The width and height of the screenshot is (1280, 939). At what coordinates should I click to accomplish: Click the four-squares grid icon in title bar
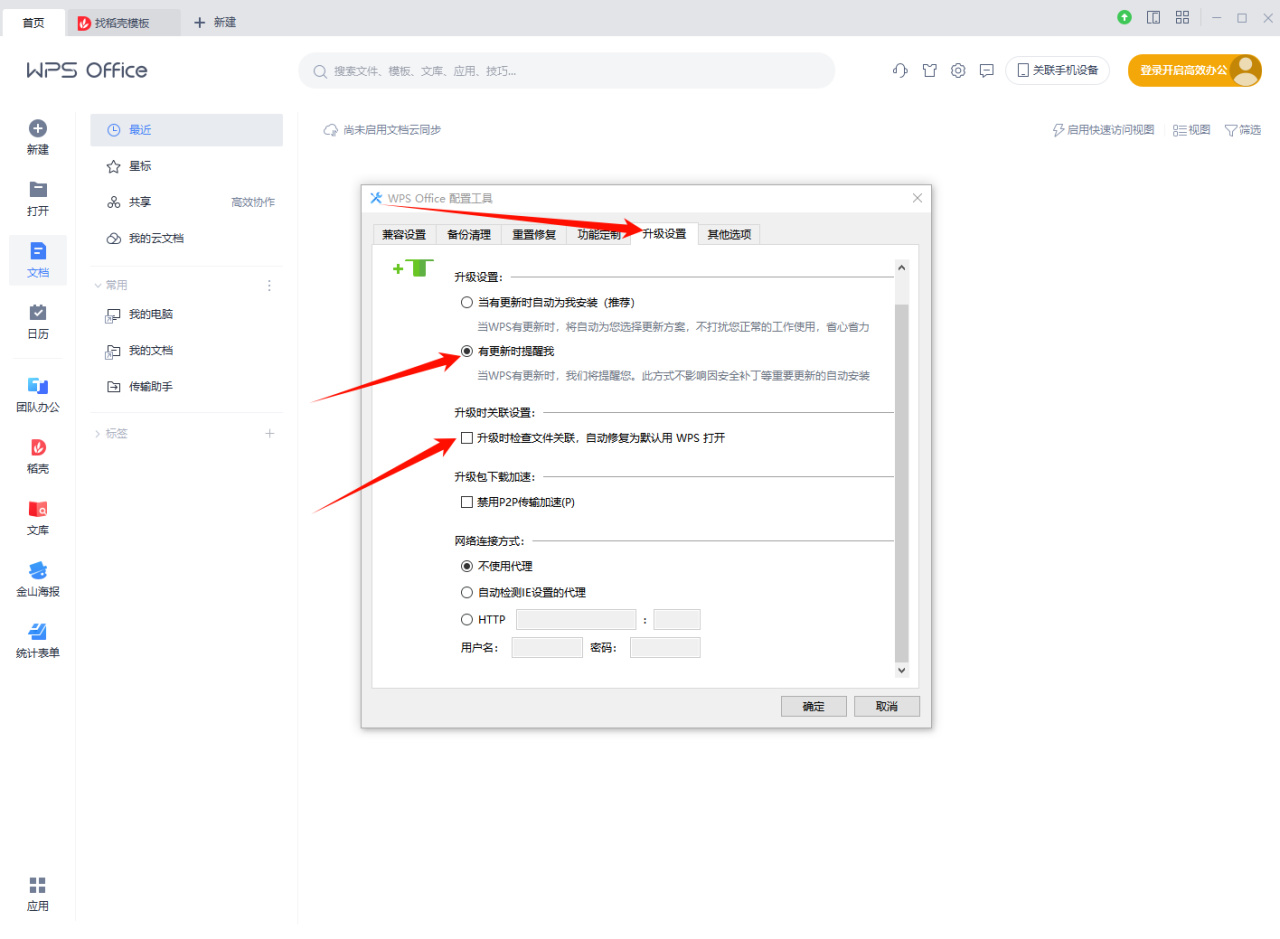1182,17
